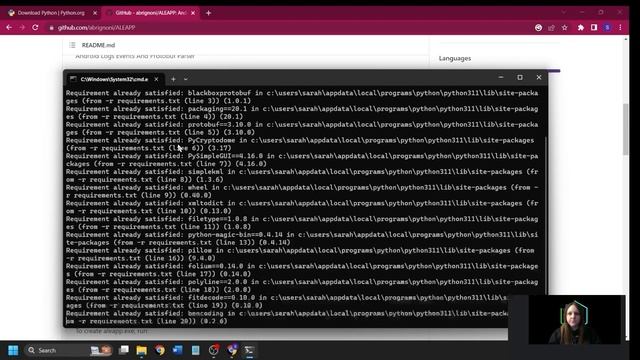The image size is (640, 360).
Task: Open the Terminal icon on the taskbar
Action: pos(249,350)
